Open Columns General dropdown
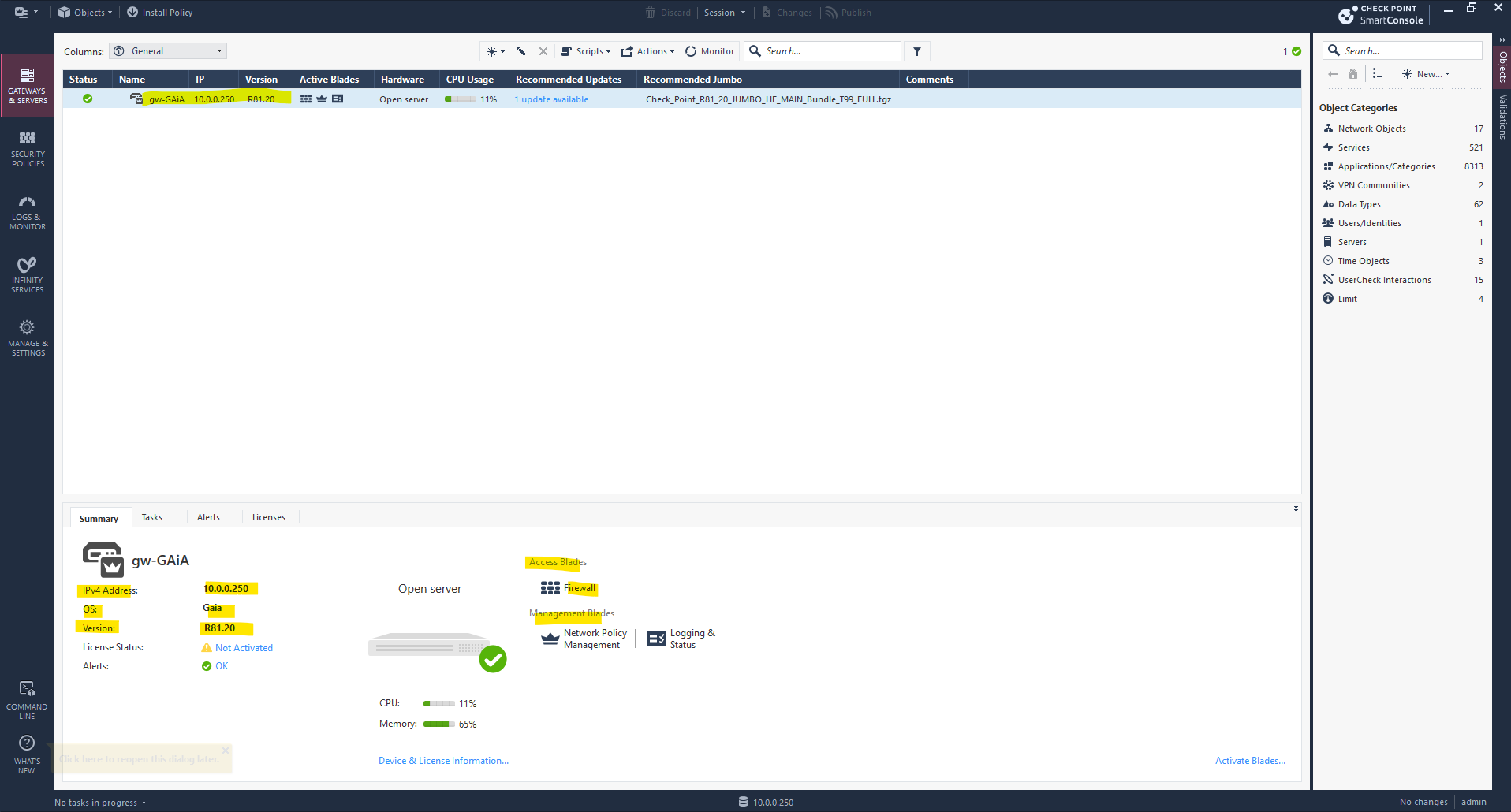Screen dimensions: 1511x812 point(168,51)
